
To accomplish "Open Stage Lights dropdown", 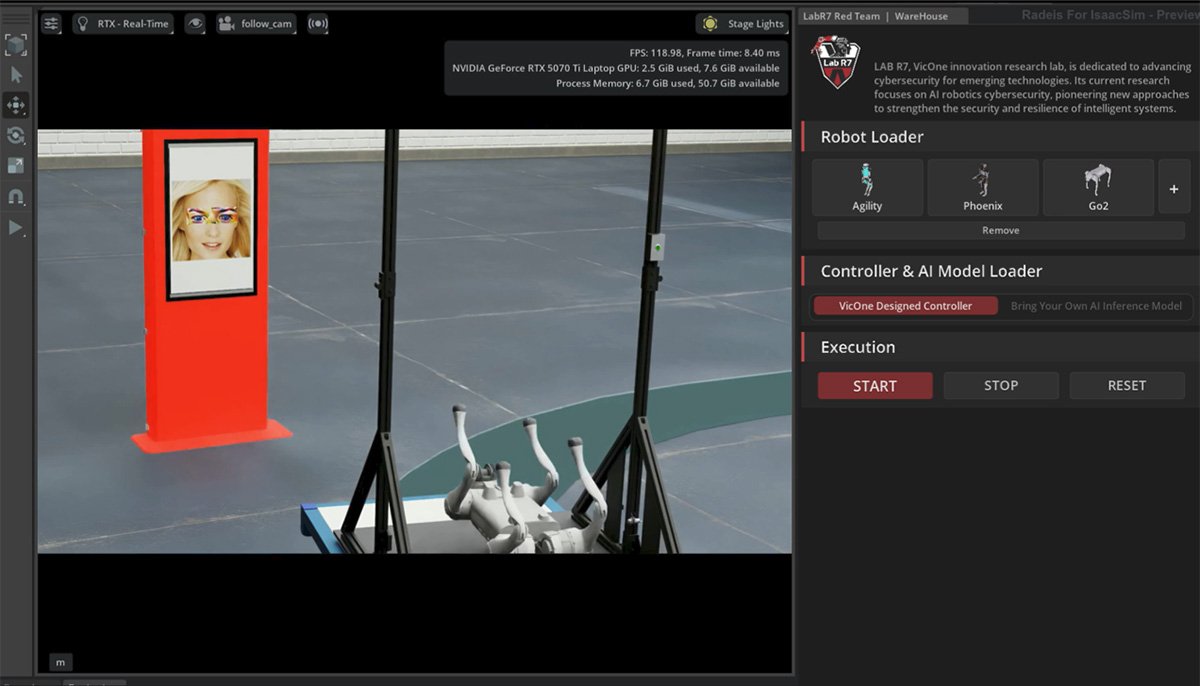I will pyautogui.click(x=742, y=24).
